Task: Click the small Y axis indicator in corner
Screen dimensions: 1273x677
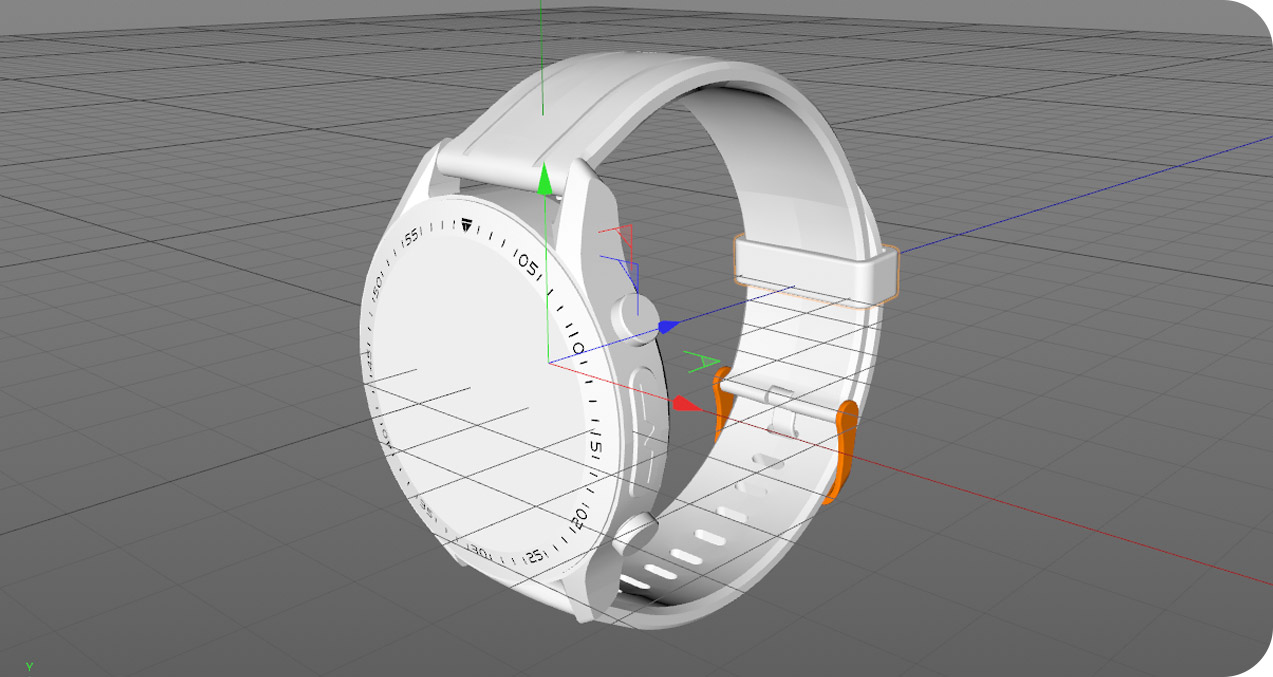Action: pyautogui.click(x=29, y=665)
